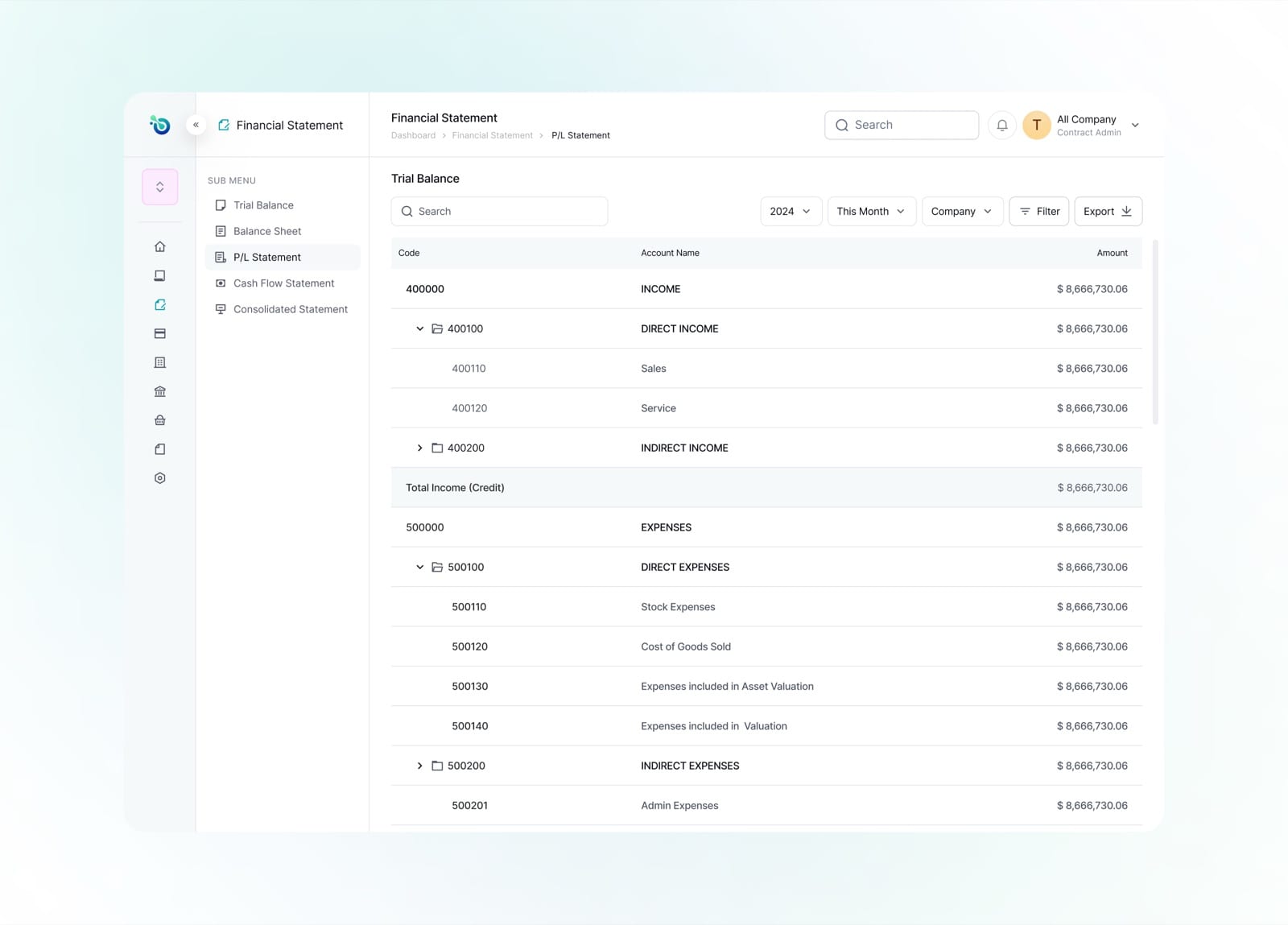The image size is (1288, 925).
Task: Select the 'Cost of Goods Sold' row text
Action: point(686,646)
